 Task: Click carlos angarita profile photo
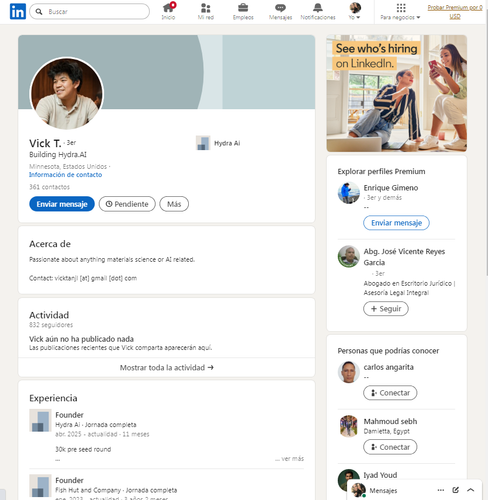click(349, 372)
